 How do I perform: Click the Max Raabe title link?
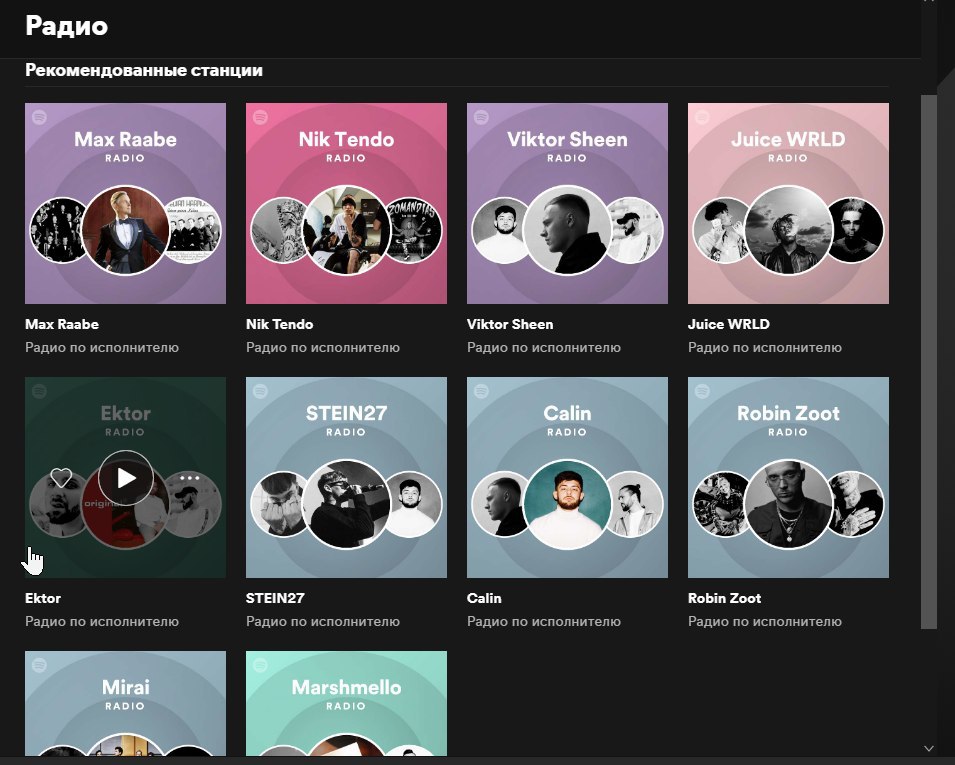pos(62,324)
